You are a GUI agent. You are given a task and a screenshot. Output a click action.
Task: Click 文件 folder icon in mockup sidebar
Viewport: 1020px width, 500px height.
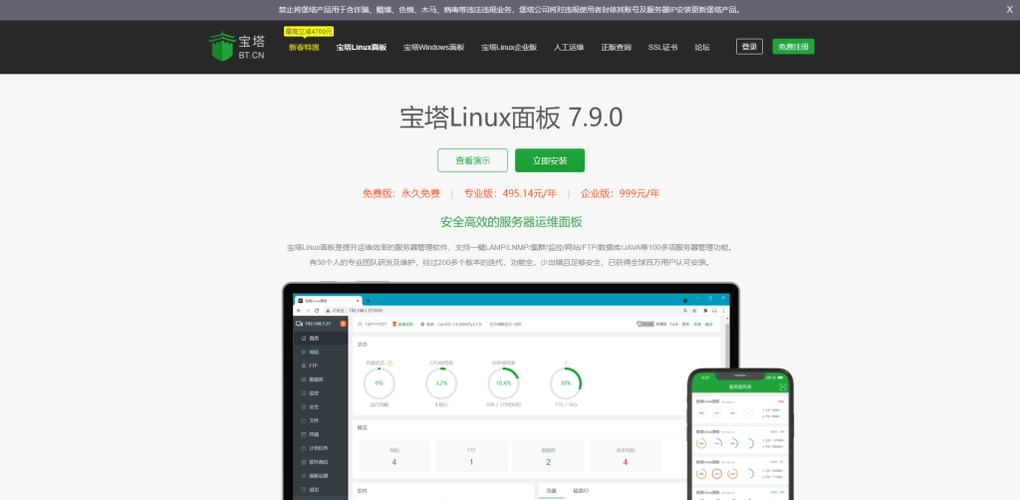tap(303, 420)
